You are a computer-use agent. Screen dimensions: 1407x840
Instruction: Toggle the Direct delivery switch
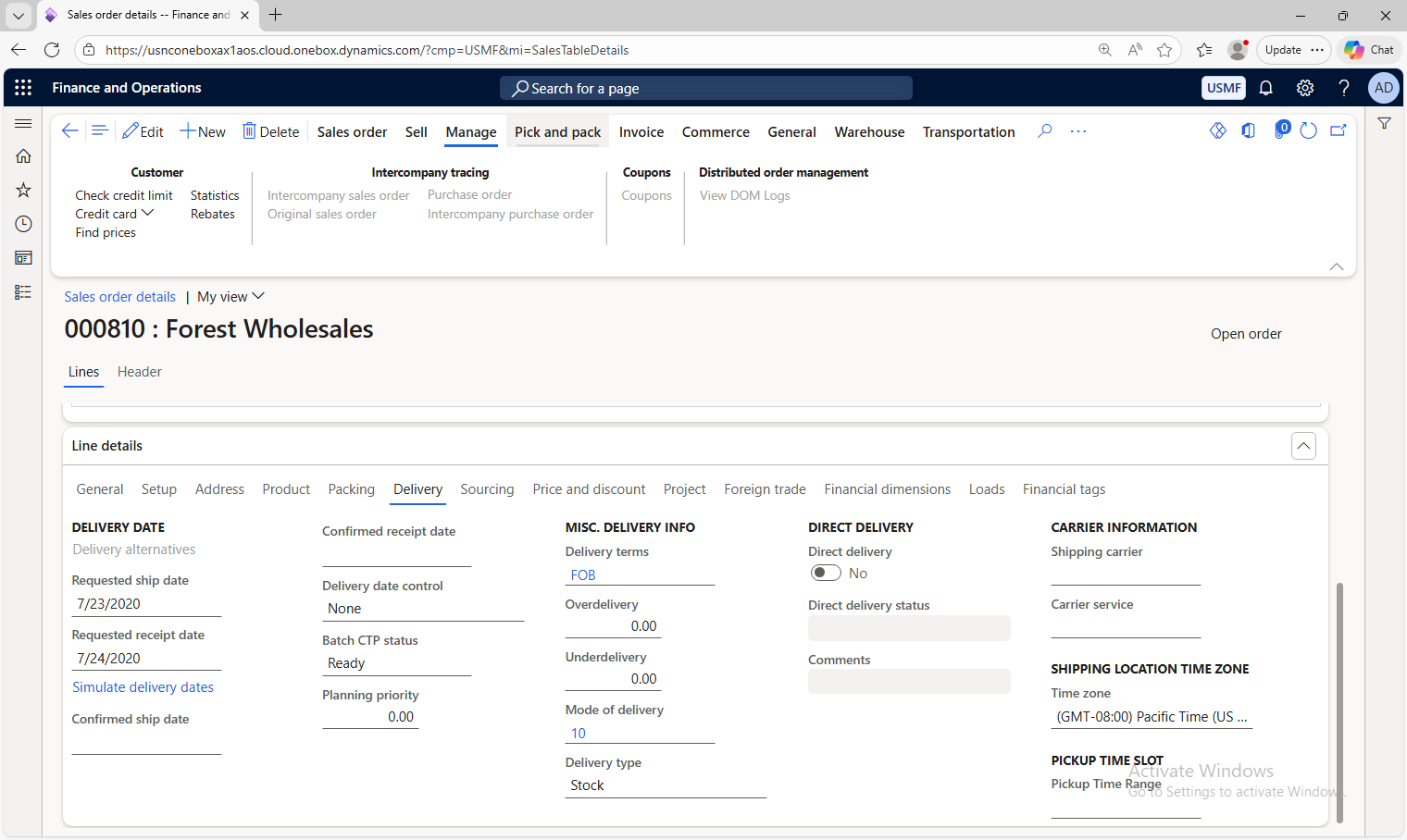826,574
